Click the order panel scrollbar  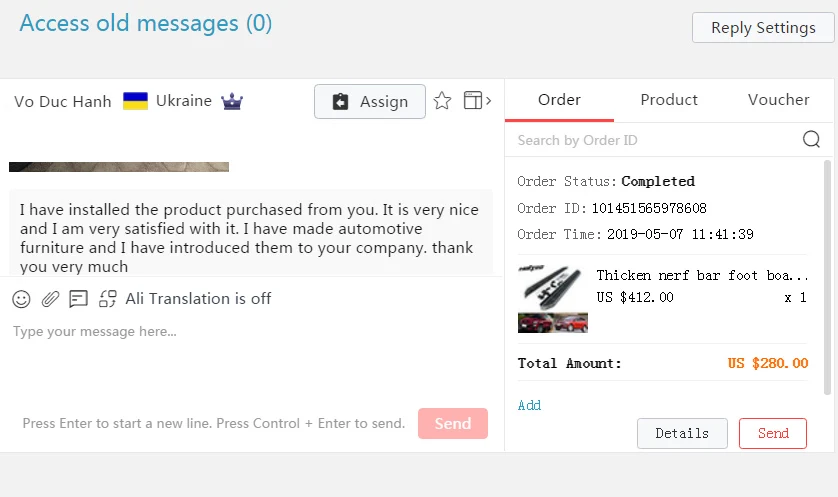[827, 278]
